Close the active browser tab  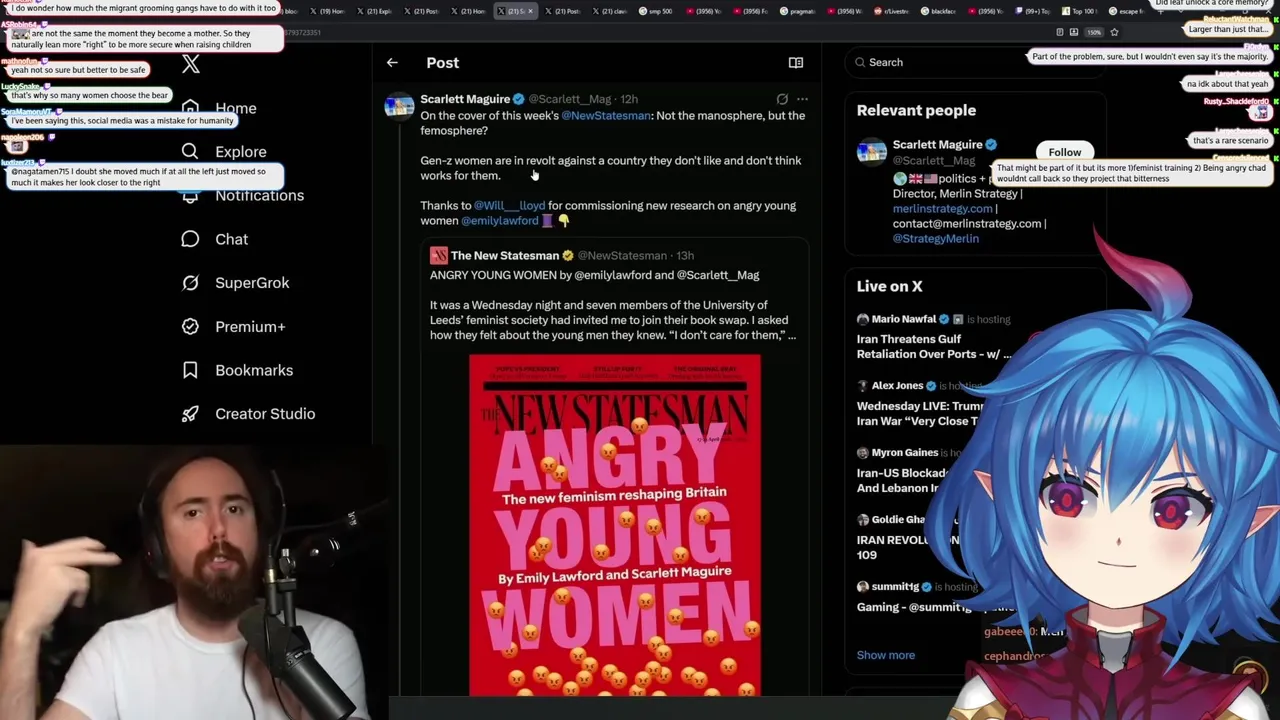coord(530,11)
